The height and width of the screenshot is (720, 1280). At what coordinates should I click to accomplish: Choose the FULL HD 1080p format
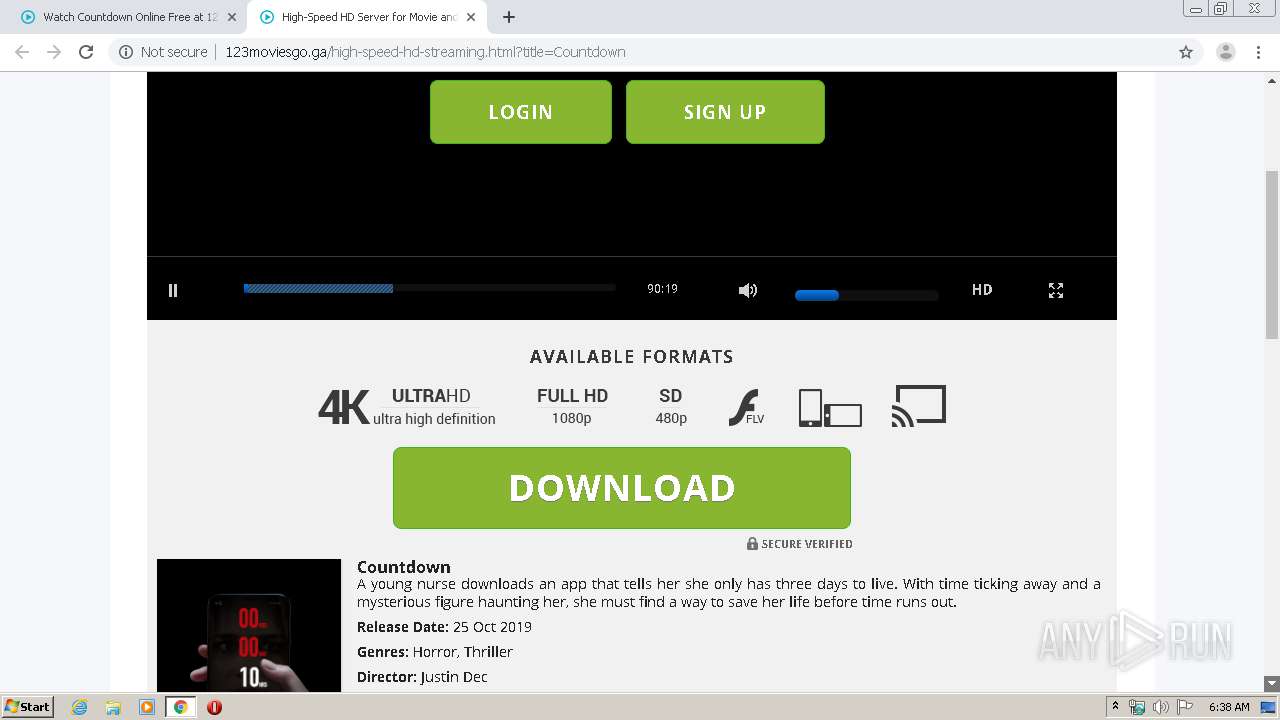coord(572,406)
